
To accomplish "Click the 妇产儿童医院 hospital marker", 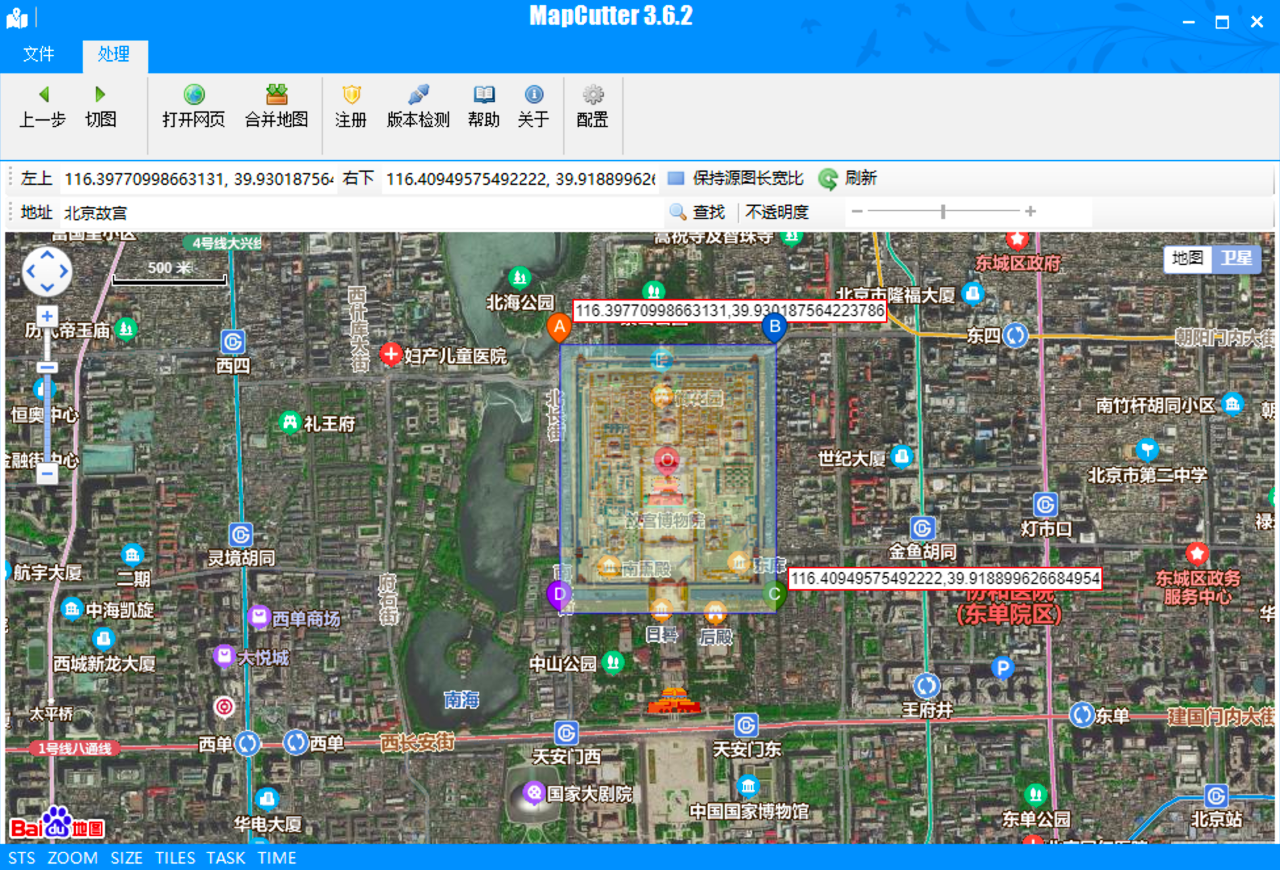I will point(391,354).
